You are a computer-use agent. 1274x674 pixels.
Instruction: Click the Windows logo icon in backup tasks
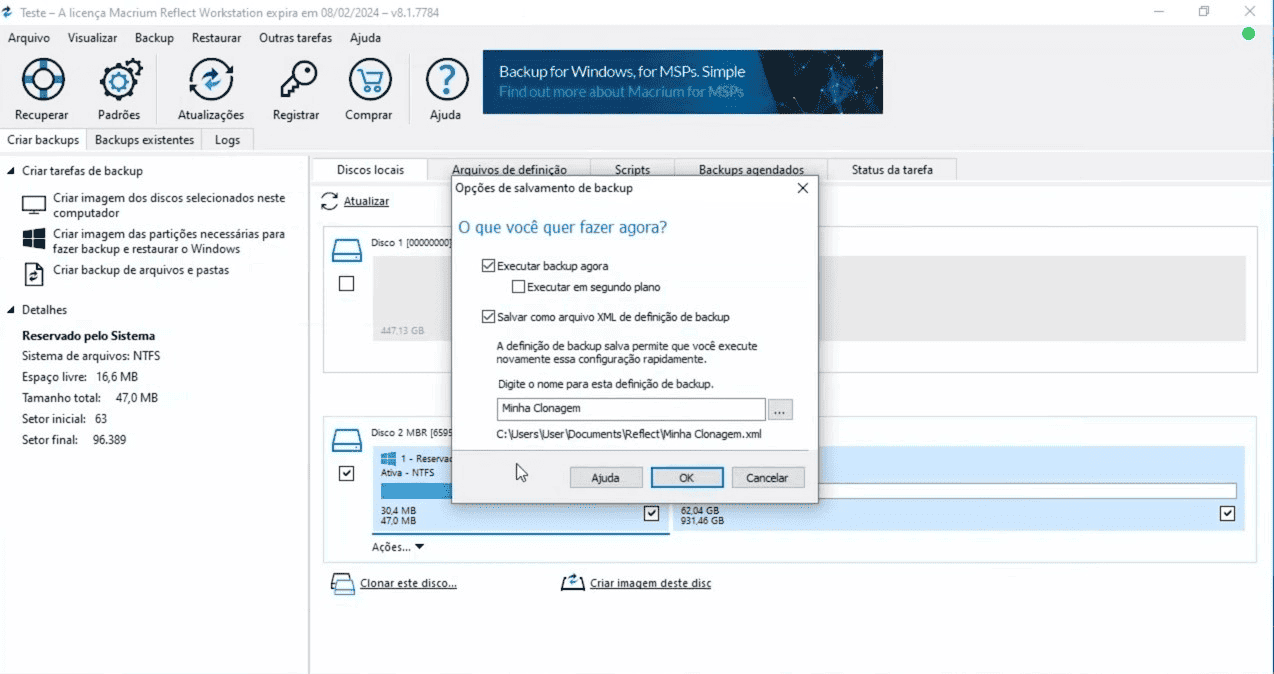click(34, 240)
